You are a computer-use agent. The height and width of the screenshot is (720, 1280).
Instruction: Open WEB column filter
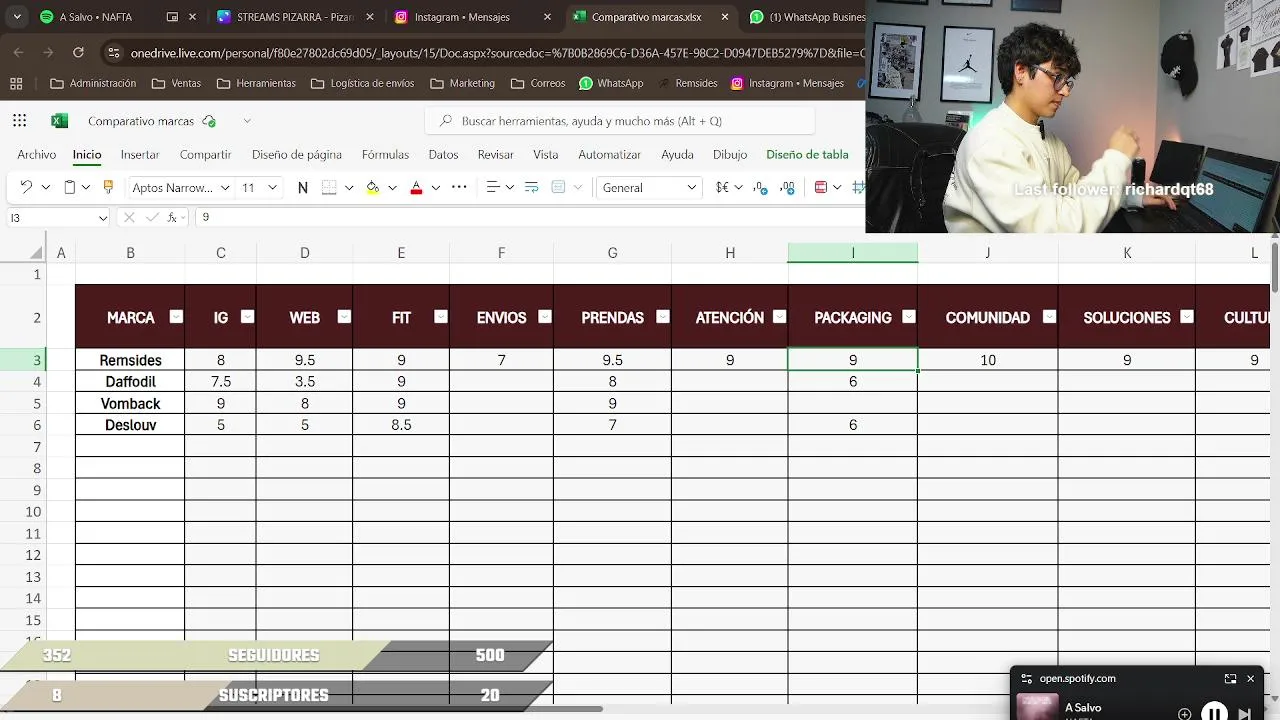click(x=344, y=317)
